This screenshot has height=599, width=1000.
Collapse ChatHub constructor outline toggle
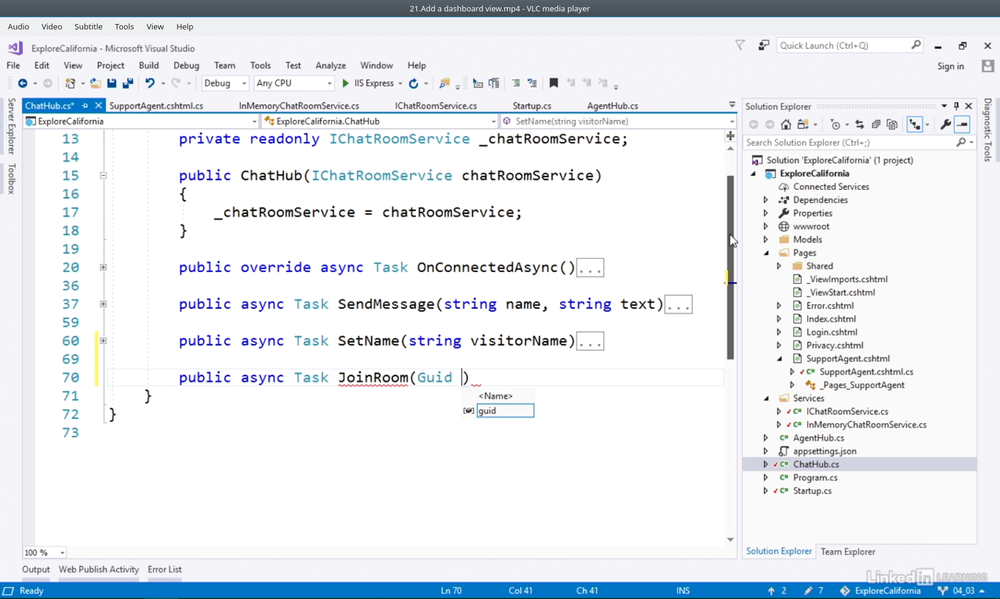(x=103, y=175)
